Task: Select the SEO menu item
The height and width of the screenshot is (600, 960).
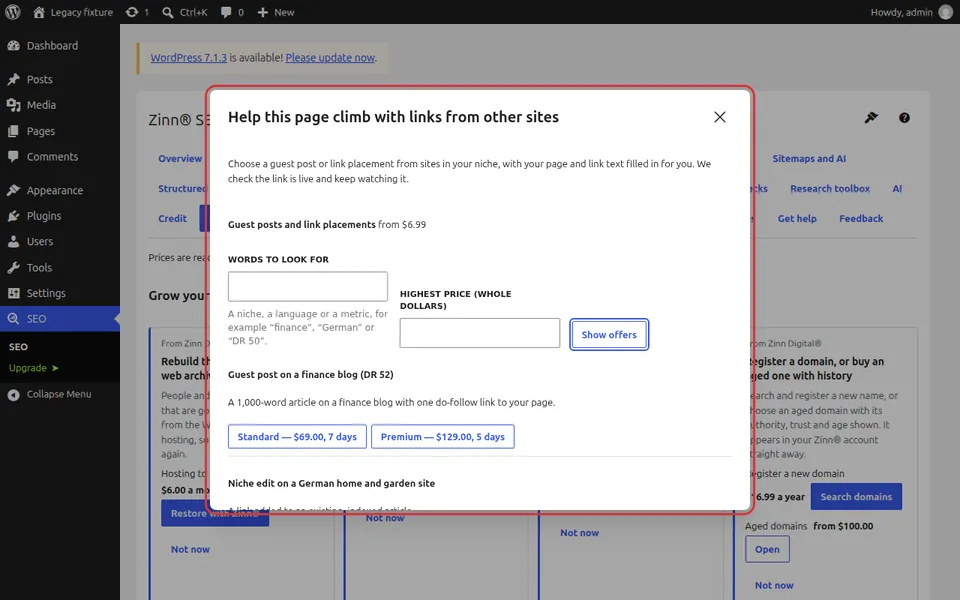Action: [60, 319]
